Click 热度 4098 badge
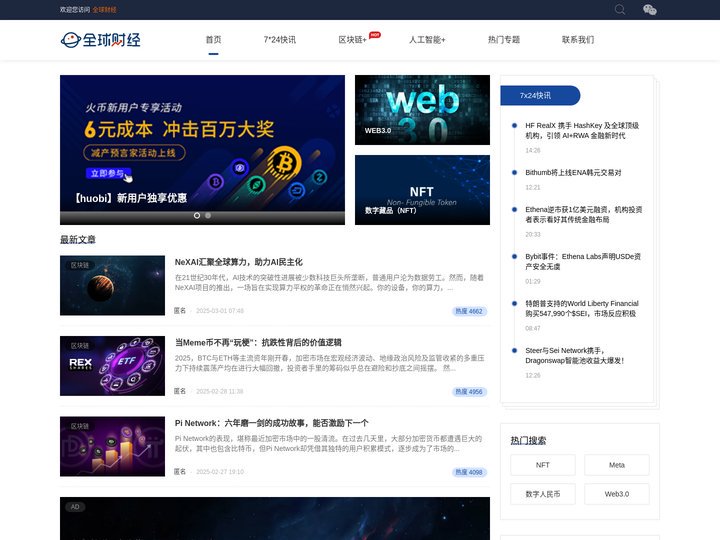Viewport: 720px width, 540px height. (x=469, y=472)
